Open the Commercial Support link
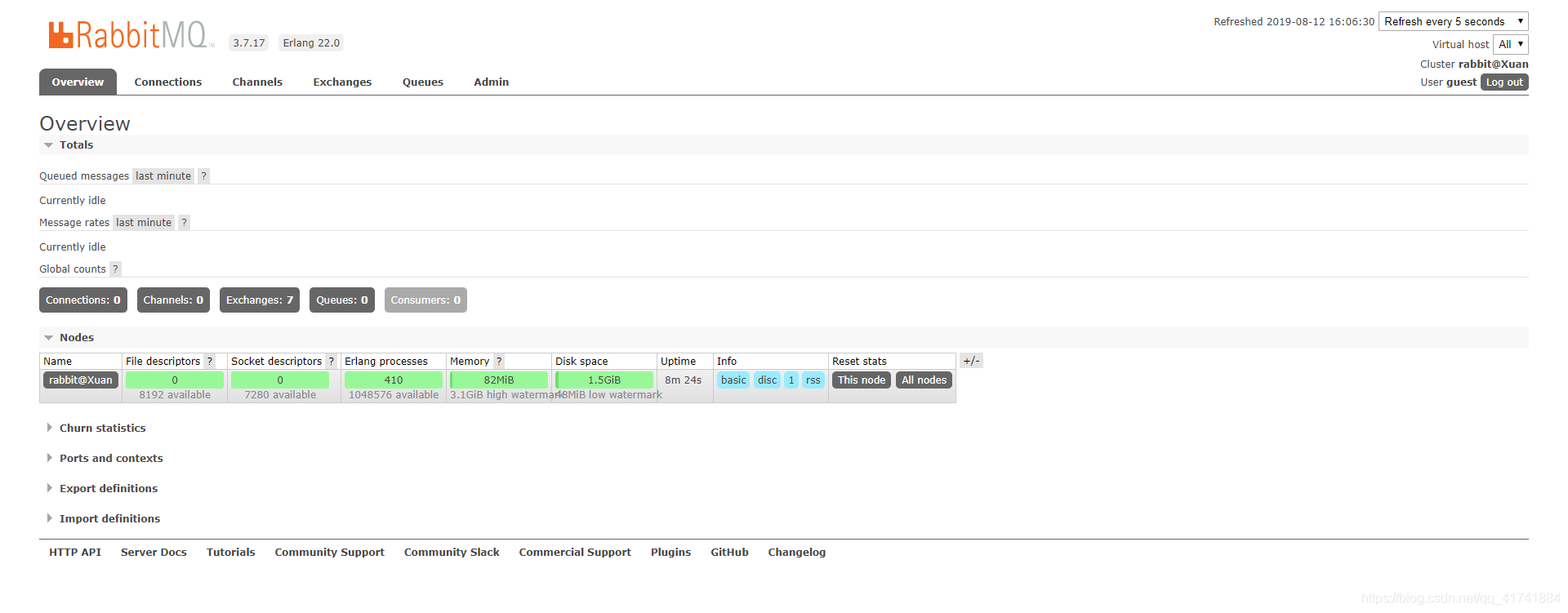This screenshot has width=1568, height=613. point(575,552)
